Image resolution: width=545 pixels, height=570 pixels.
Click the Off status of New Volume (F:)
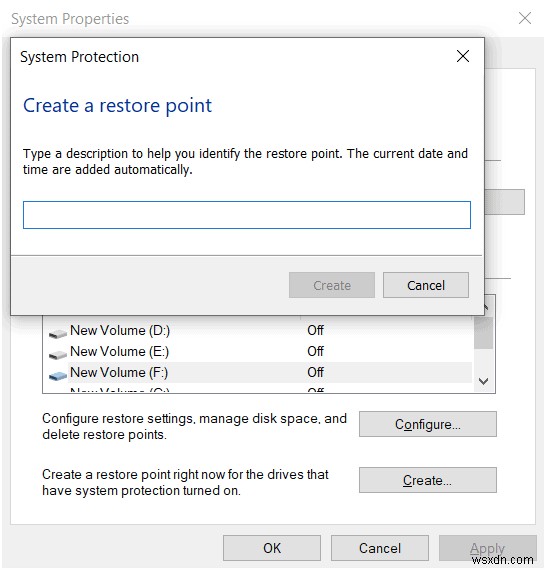315,372
